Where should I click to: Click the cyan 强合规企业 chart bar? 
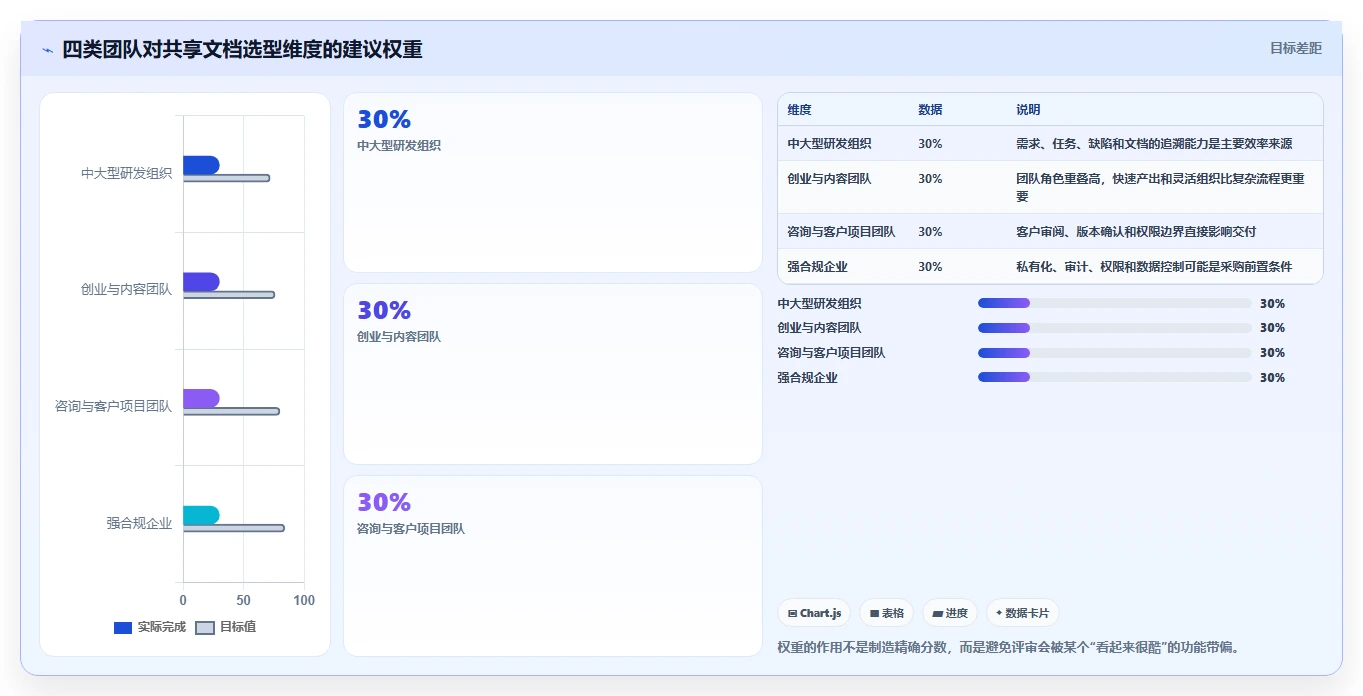pos(201,515)
